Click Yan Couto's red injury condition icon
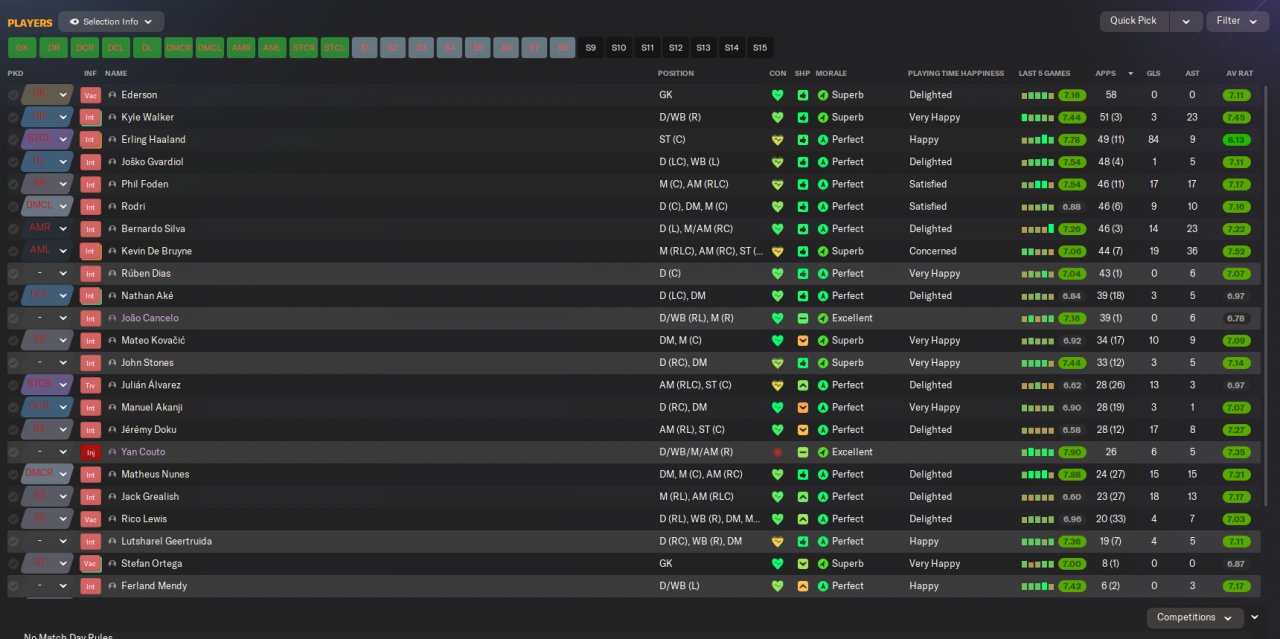Image resolution: width=1280 pixels, height=639 pixels. click(x=777, y=452)
